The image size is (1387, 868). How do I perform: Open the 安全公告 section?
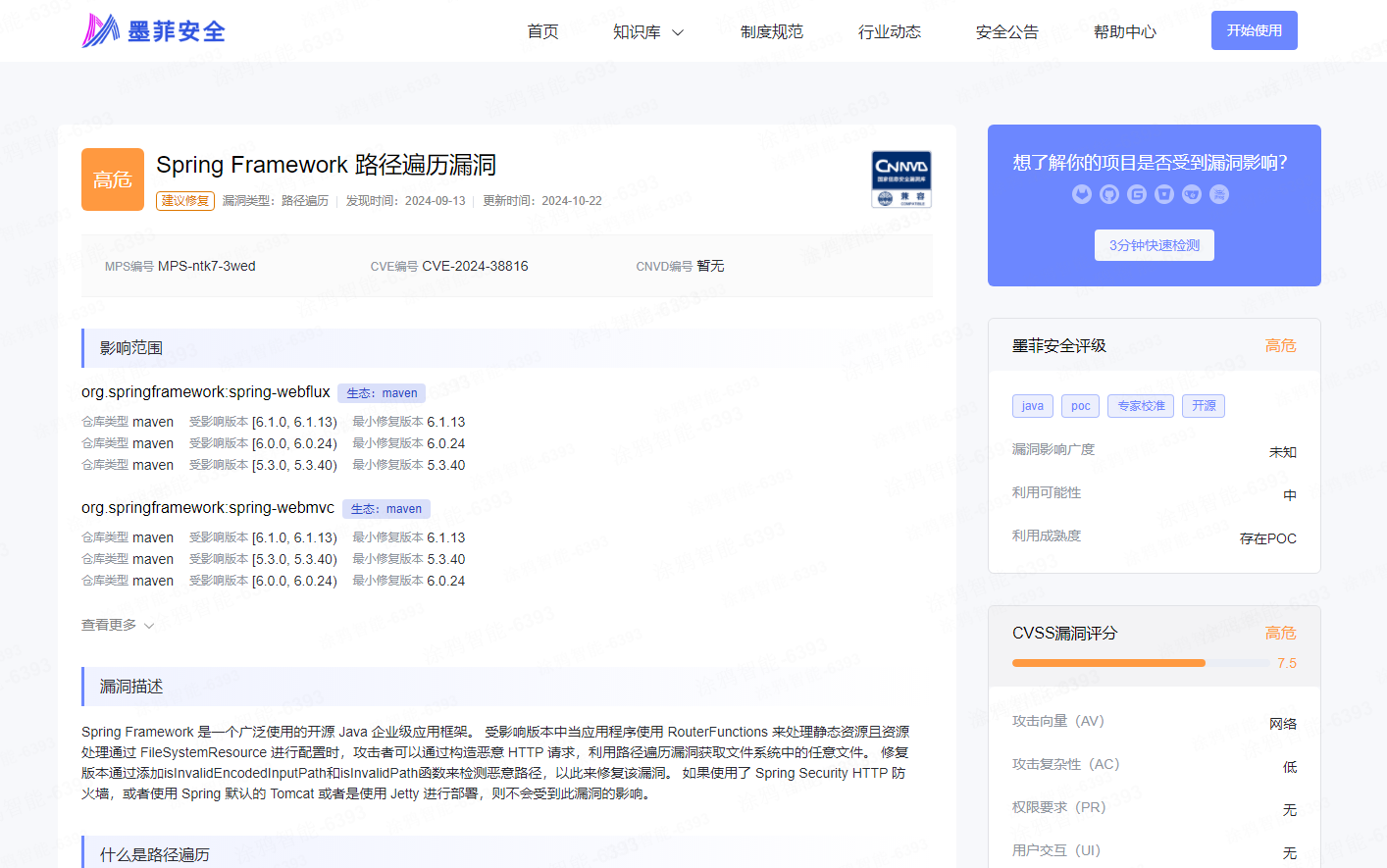(x=1007, y=30)
